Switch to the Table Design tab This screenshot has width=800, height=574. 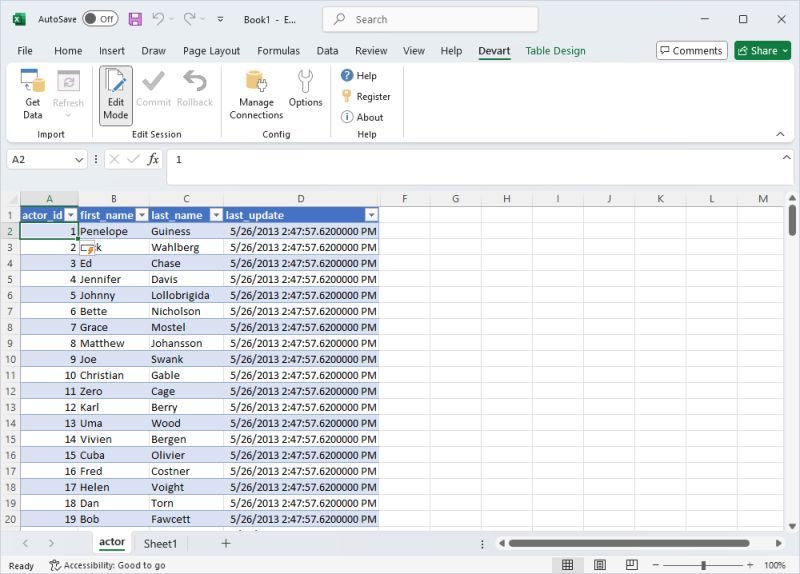point(555,51)
